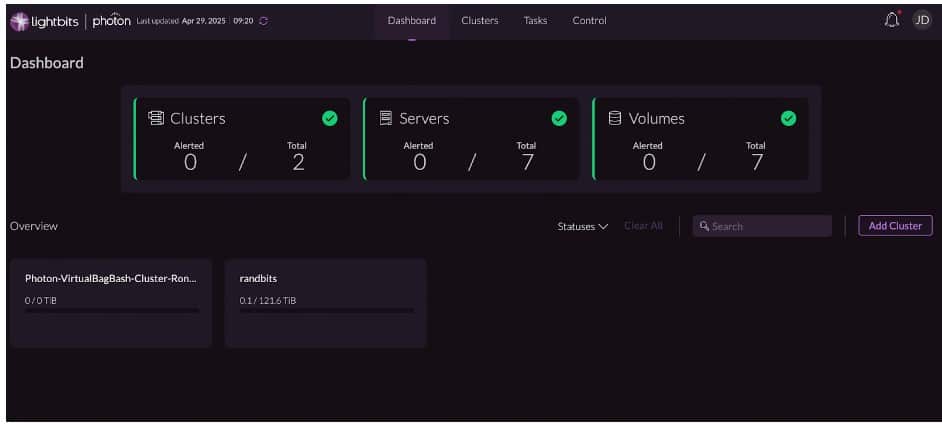
Task: Click the last updated date Apr 29, 2025
Action: coord(204,21)
